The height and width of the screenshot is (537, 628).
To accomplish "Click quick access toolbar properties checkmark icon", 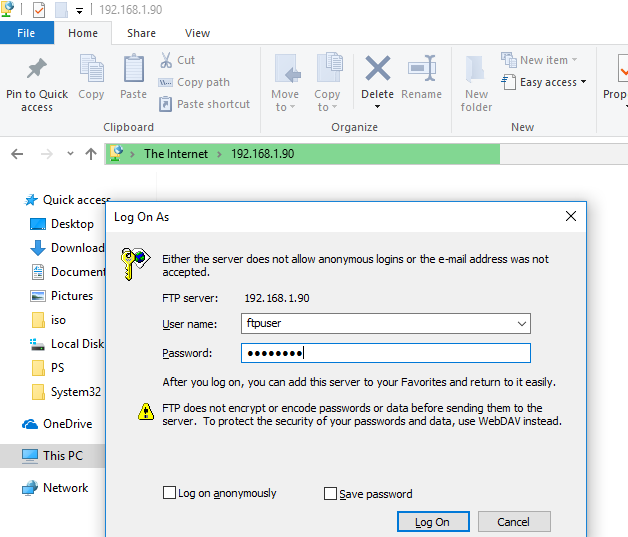I will coord(39,10).
